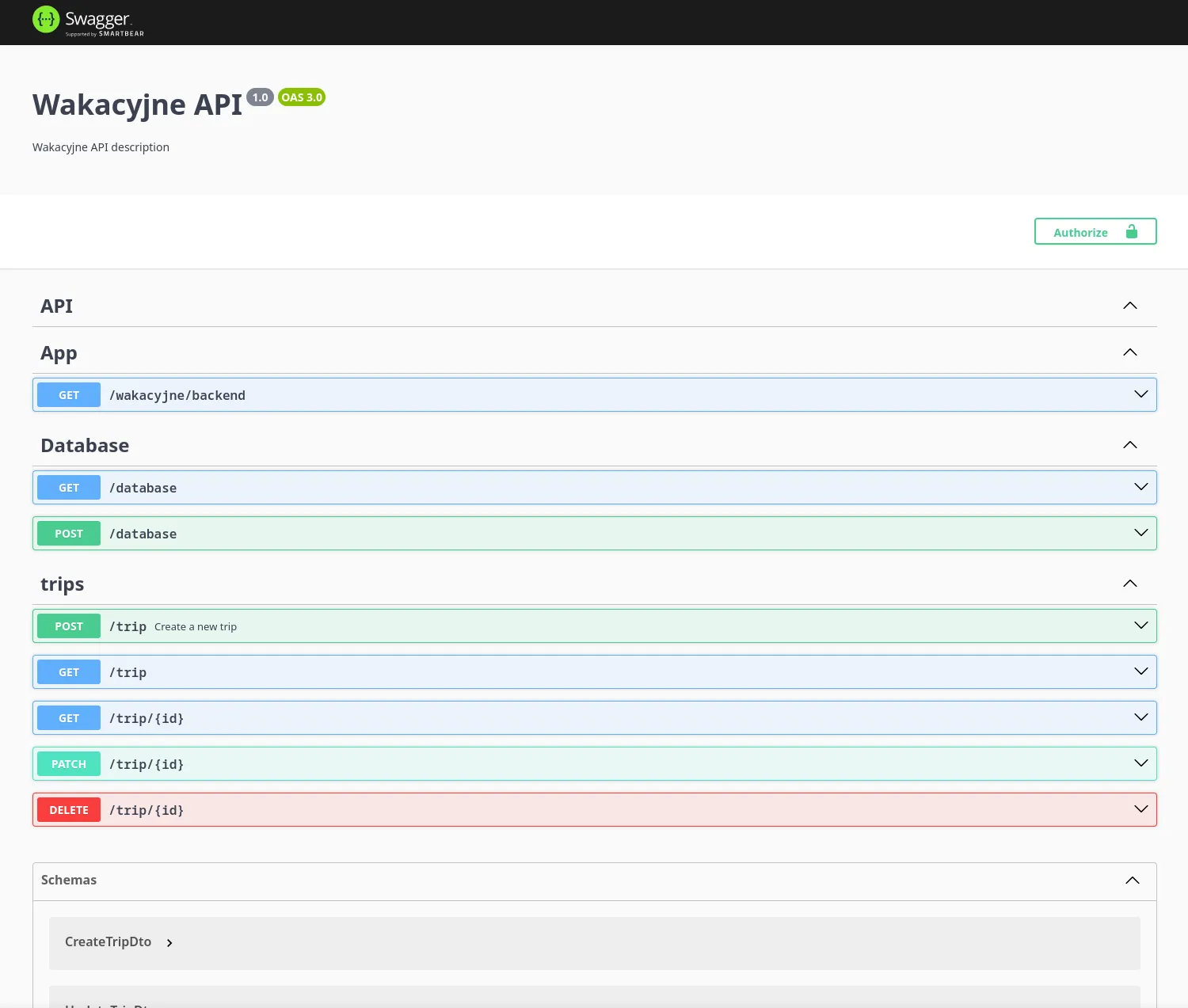Collapse the Schemas section with its chevron
This screenshot has height=1008, width=1188.
coord(1133,881)
